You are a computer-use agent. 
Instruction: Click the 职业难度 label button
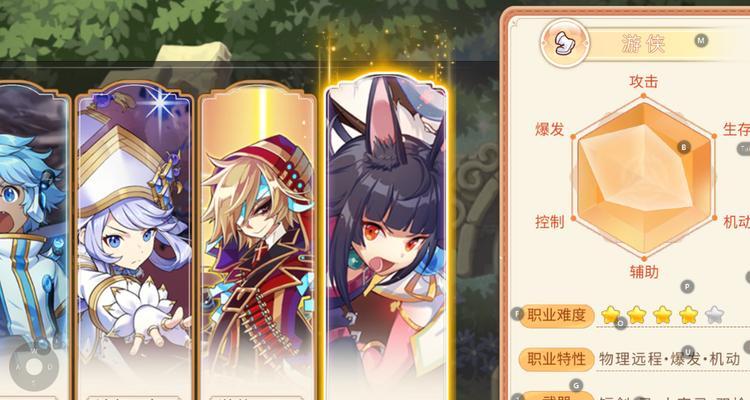(x=557, y=315)
